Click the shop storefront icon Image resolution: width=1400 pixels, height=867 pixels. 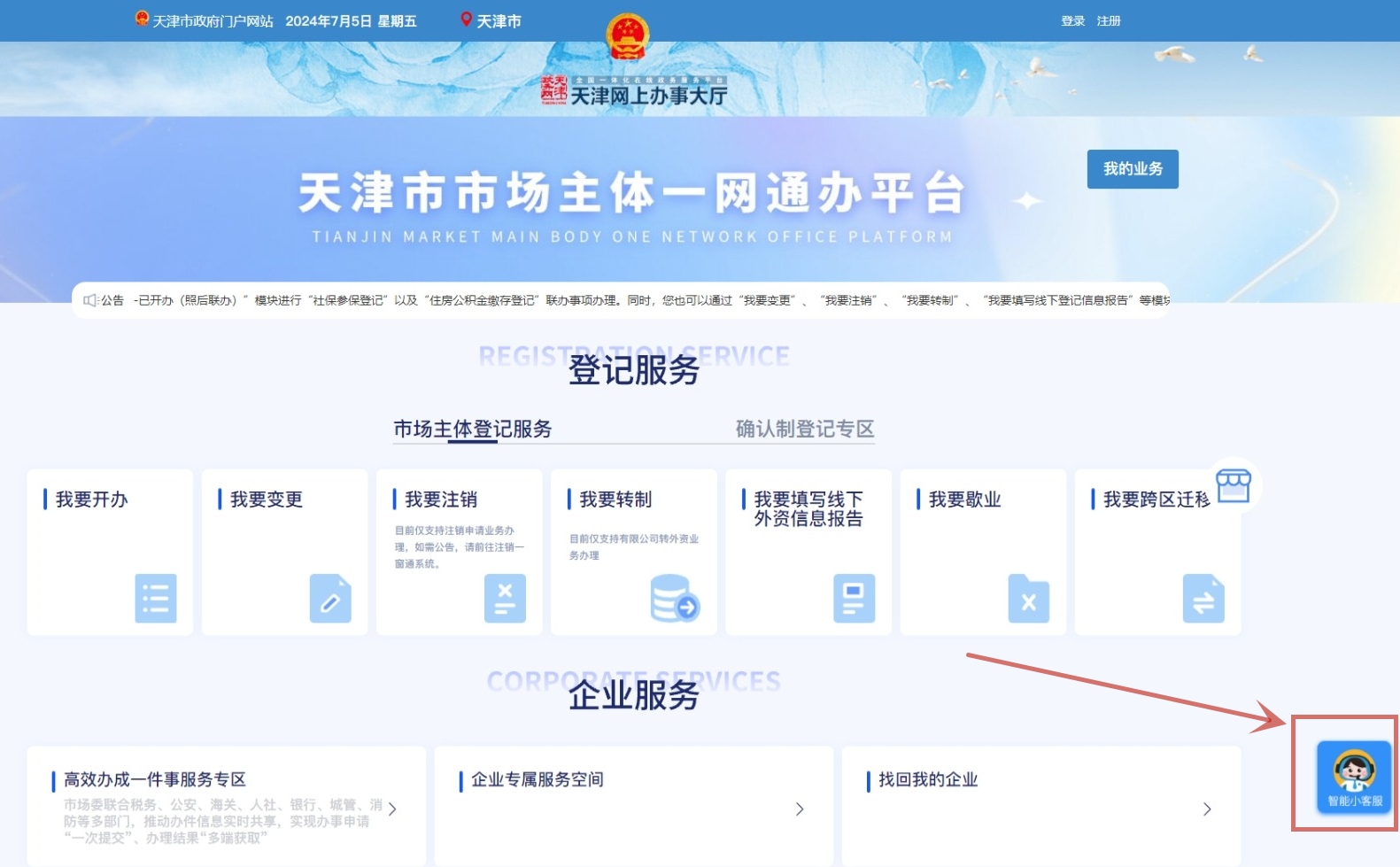click(1233, 486)
